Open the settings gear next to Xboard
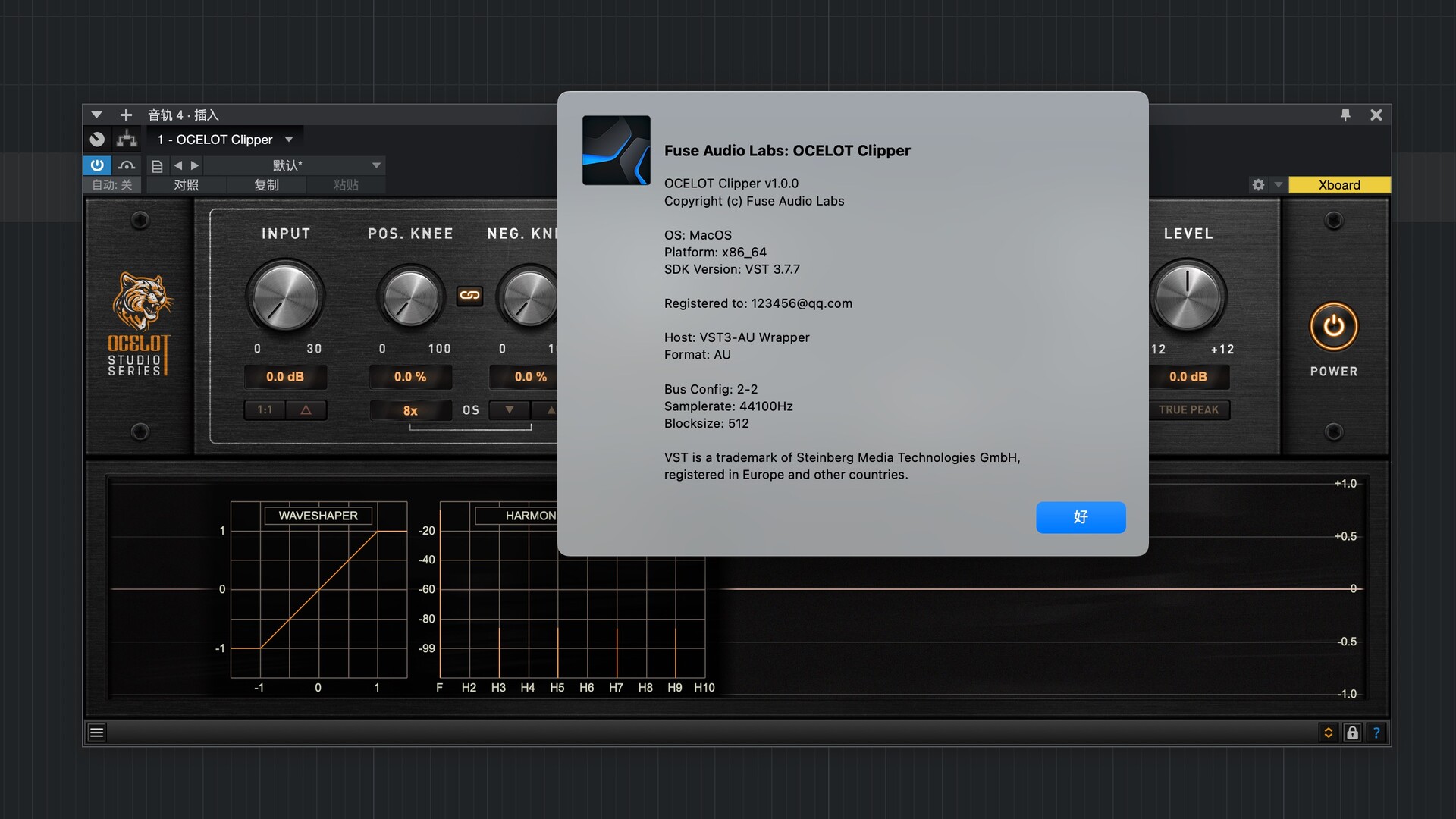The width and height of the screenshot is (1456, 819). tap(1258, 185)
